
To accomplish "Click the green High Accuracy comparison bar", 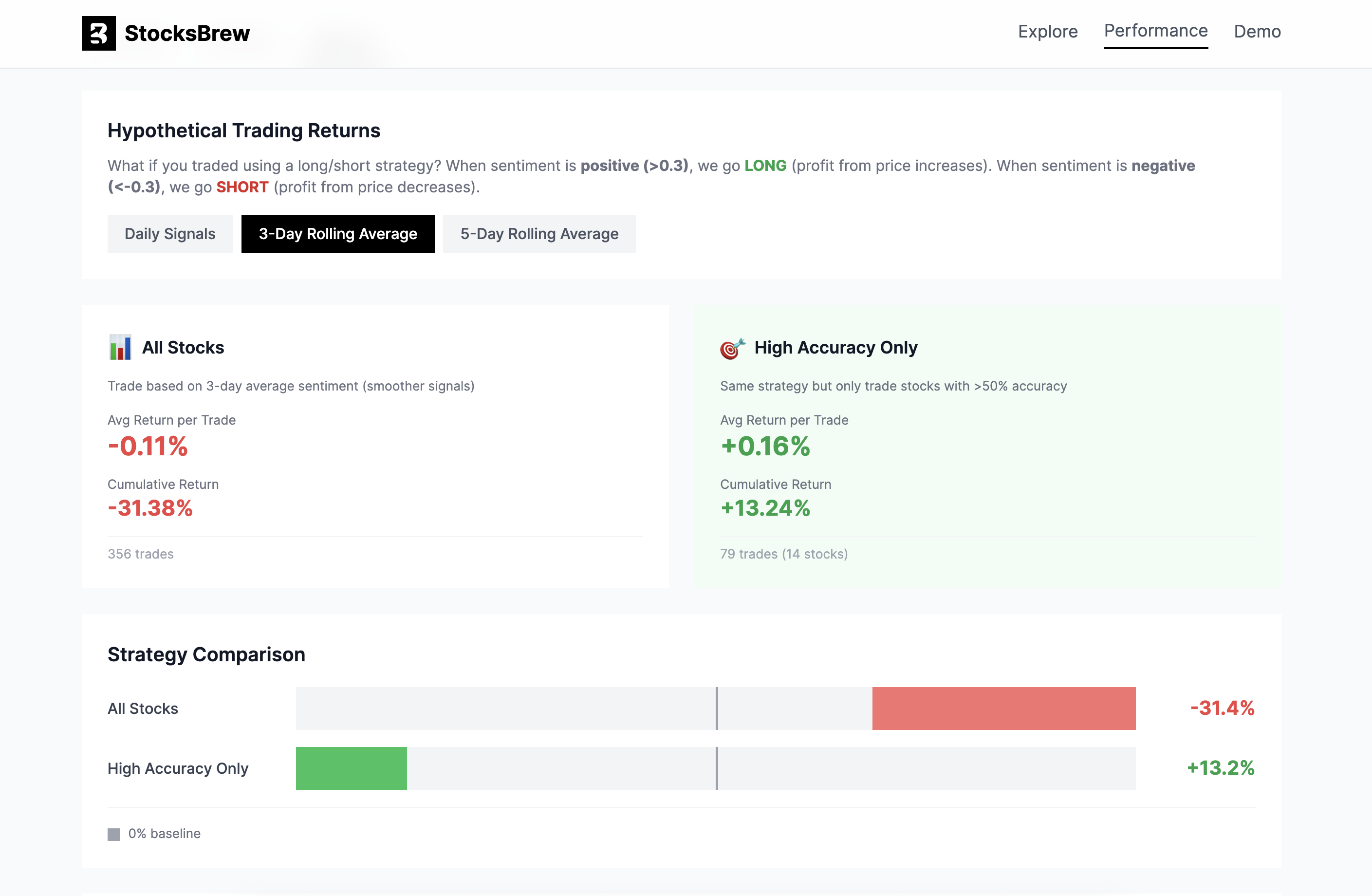I will [351, 768].
